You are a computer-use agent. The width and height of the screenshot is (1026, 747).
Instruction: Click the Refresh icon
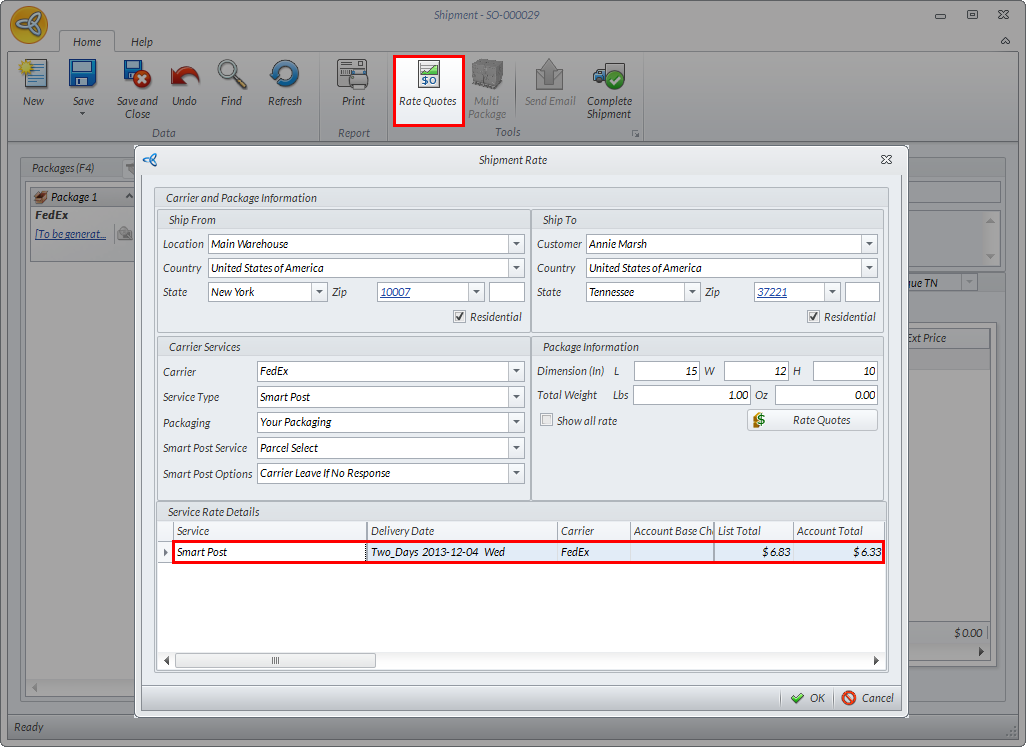point(284,77)
